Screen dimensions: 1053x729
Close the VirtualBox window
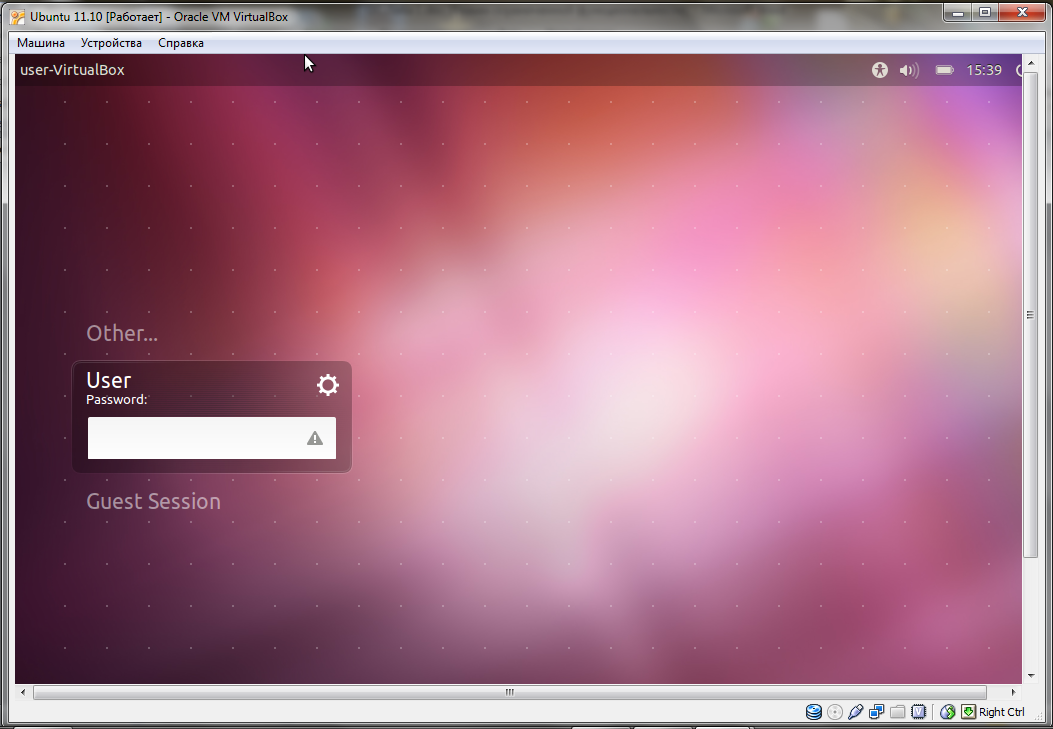click(x=1022, y=12)
